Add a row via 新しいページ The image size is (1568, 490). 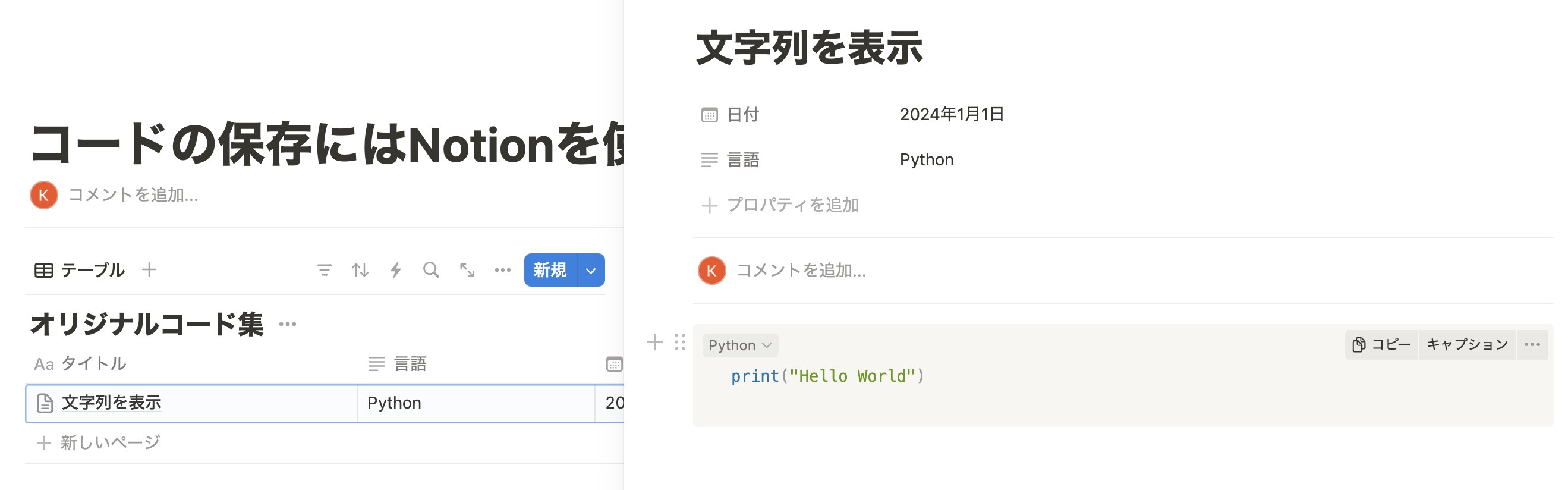point(99,442)
